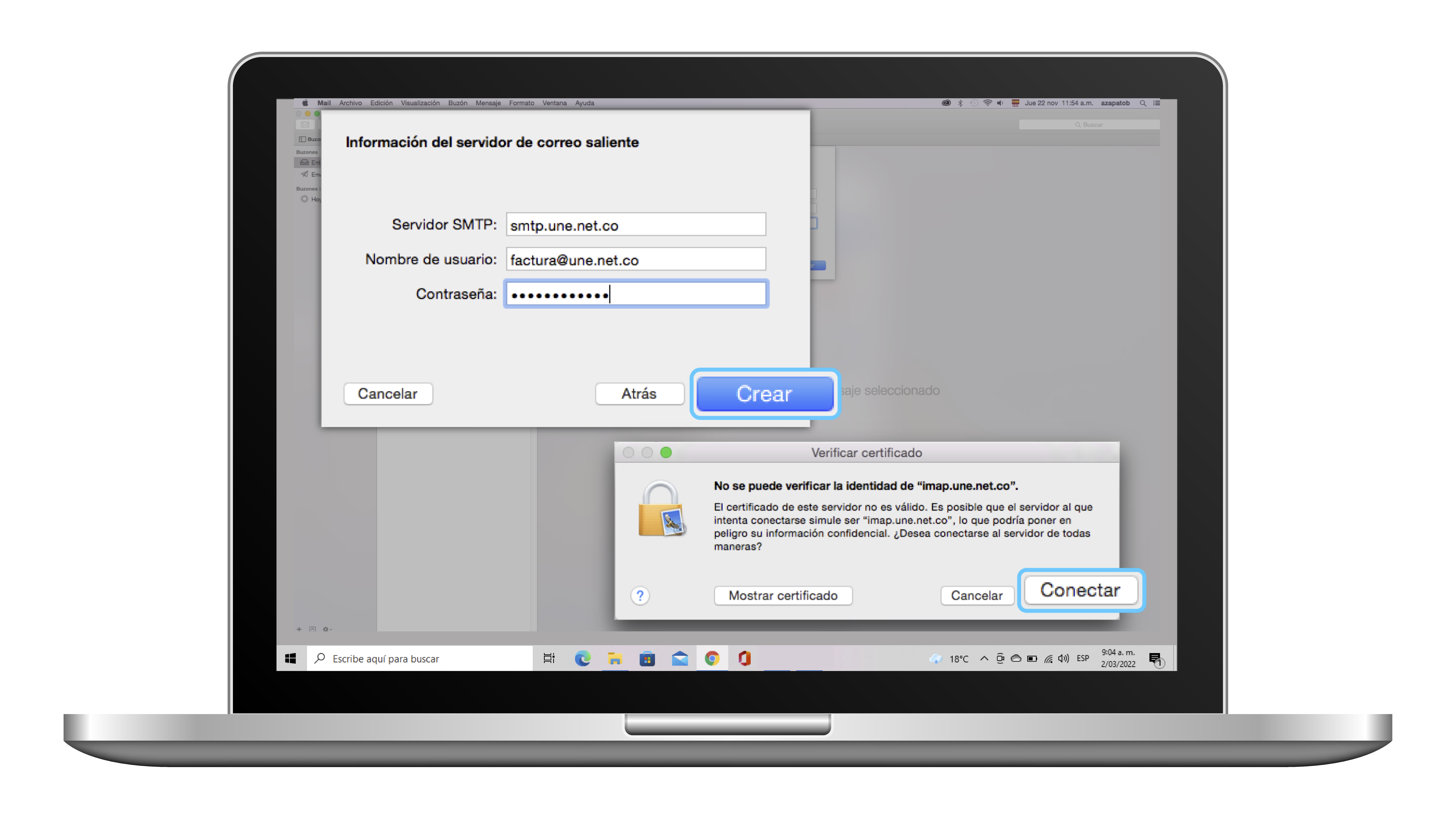
Task: Click the Time Machine menu bar icon
Action: (973, 103)
